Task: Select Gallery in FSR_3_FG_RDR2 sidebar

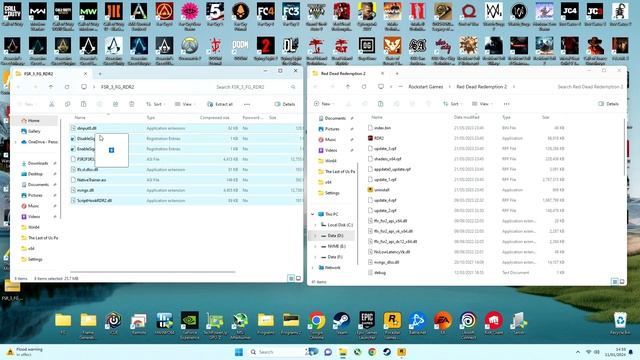Action: [x=34, y=131]
